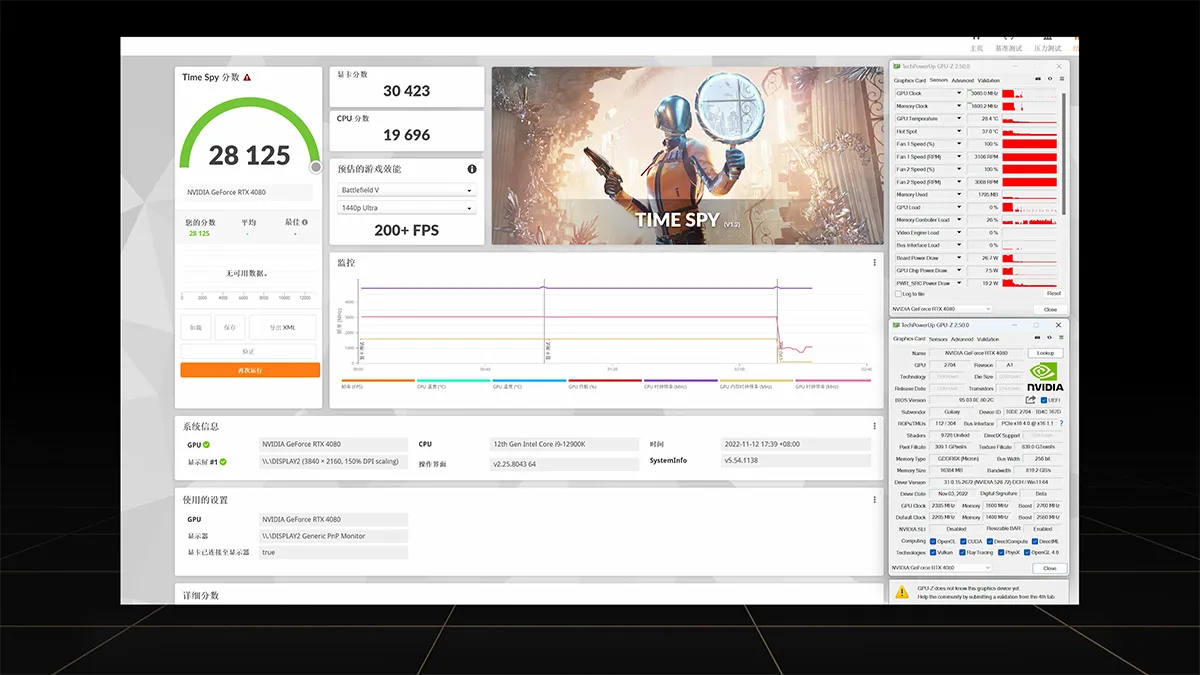Open the three-dot menu of 监控 panel
Viewport: 1200px width, 675px height.
coord(874,262)
